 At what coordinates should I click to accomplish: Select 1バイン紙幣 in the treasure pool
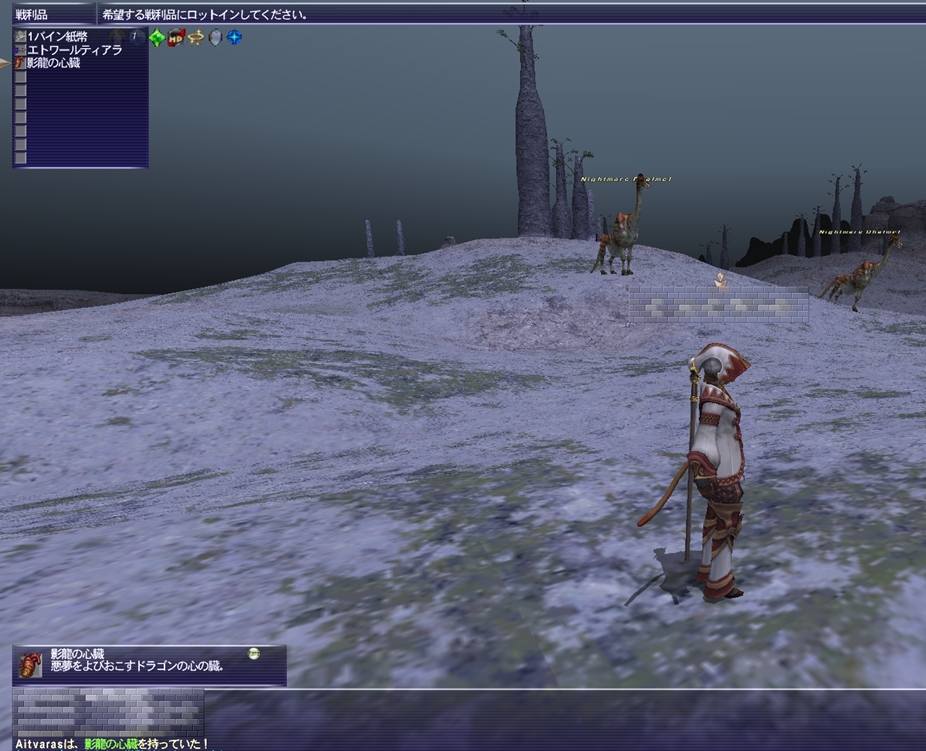[x=57, y=37]
